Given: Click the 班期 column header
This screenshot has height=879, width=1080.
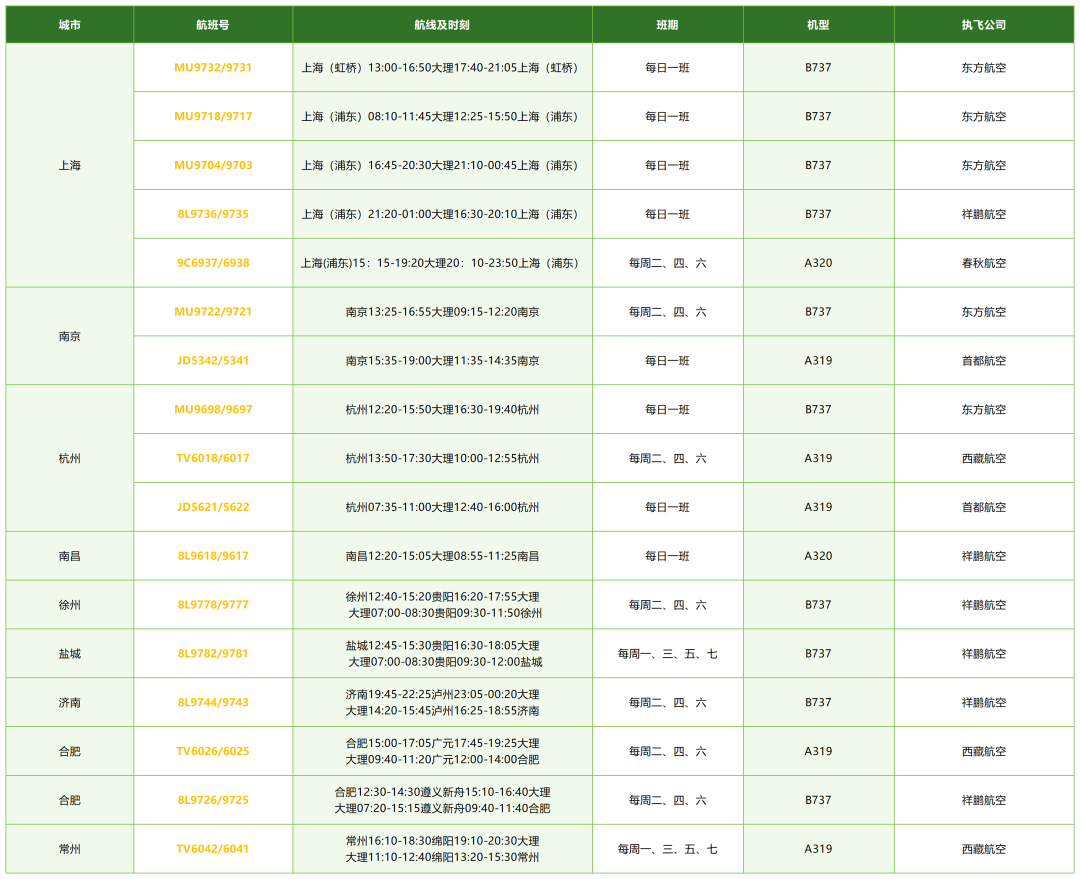Looking at the screenshot, I should point(667,25).
